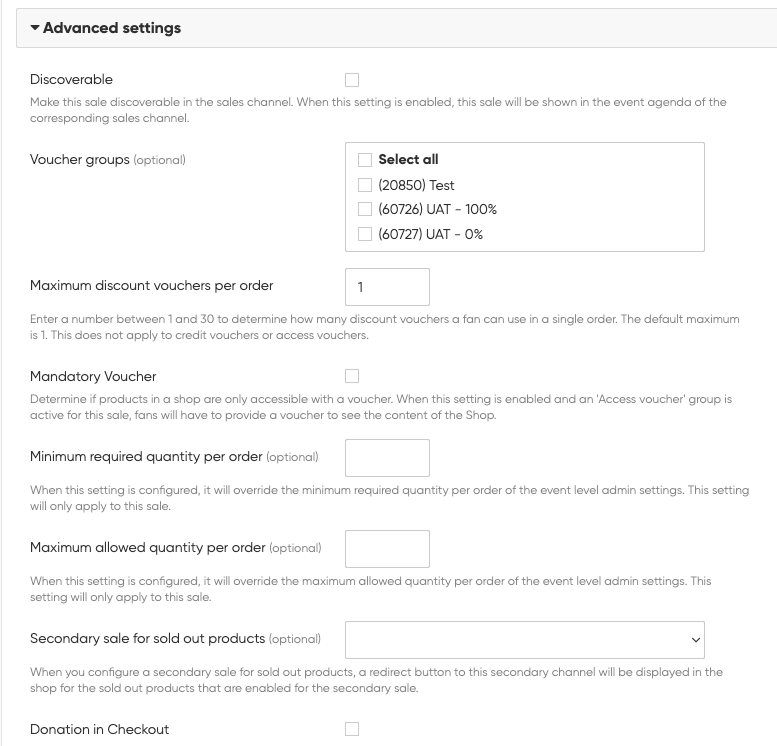Tick the (60726) UAT - 100% checkbox
The image size is (777, 746).
pos(365,210)
